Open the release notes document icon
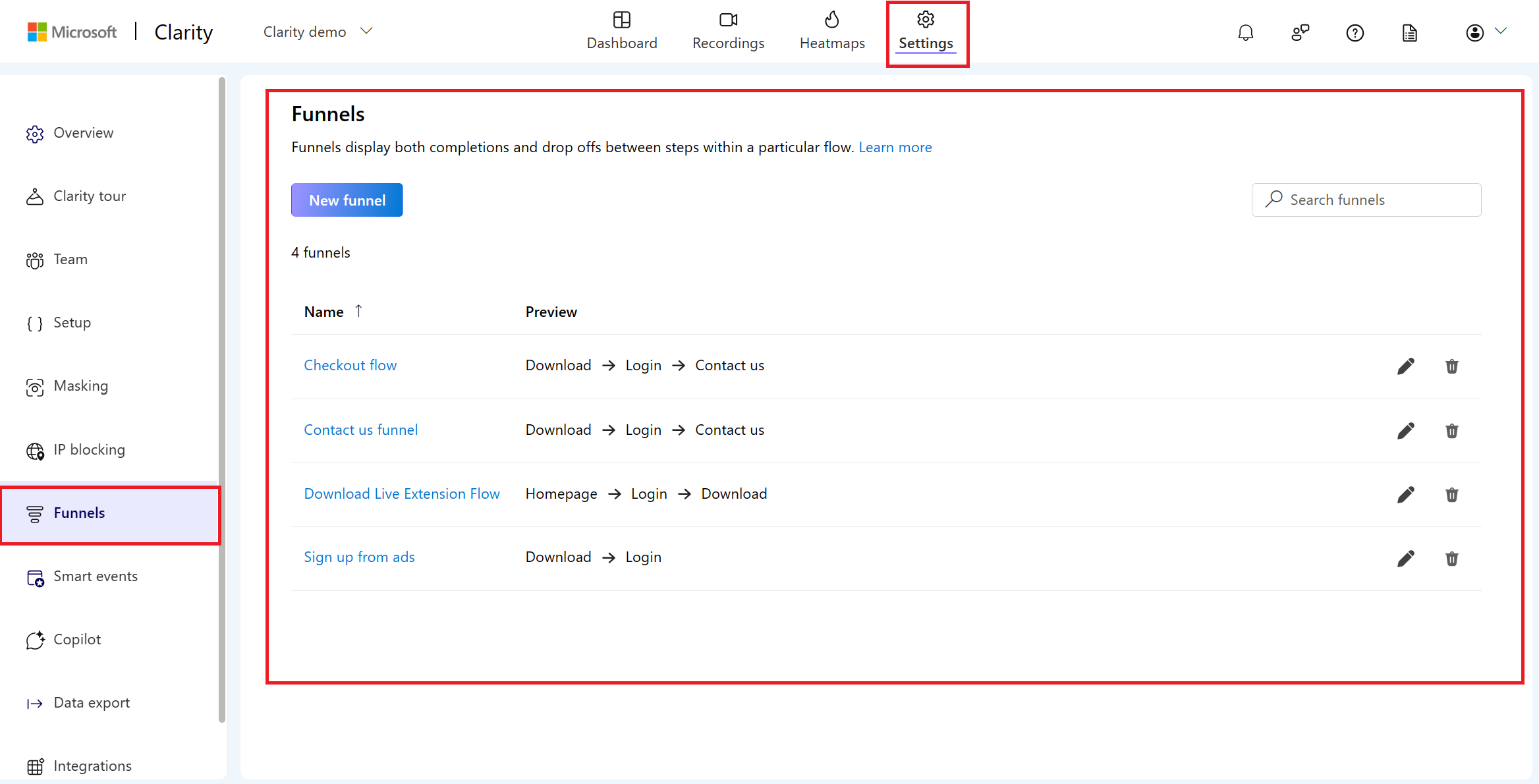 (x=1409, y=32)
